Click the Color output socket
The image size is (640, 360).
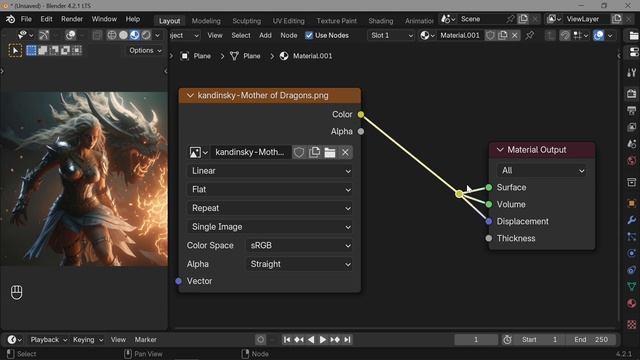click(x=361, y=115)
